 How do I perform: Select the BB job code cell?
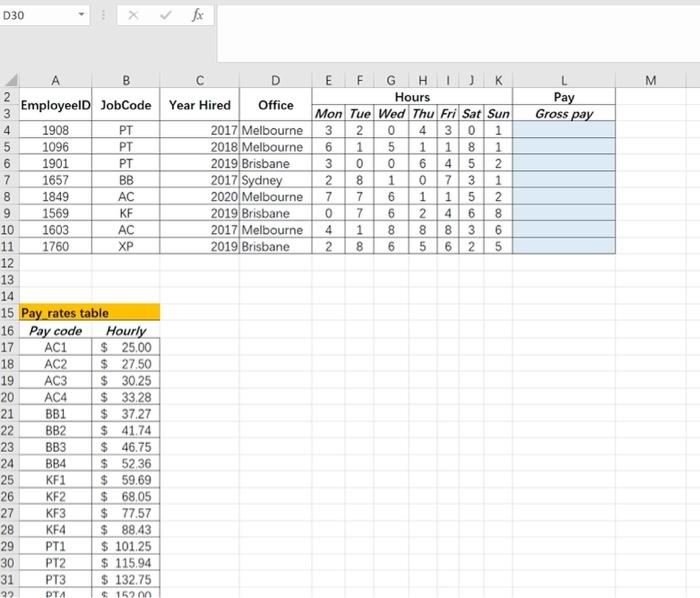coord(126,180)
